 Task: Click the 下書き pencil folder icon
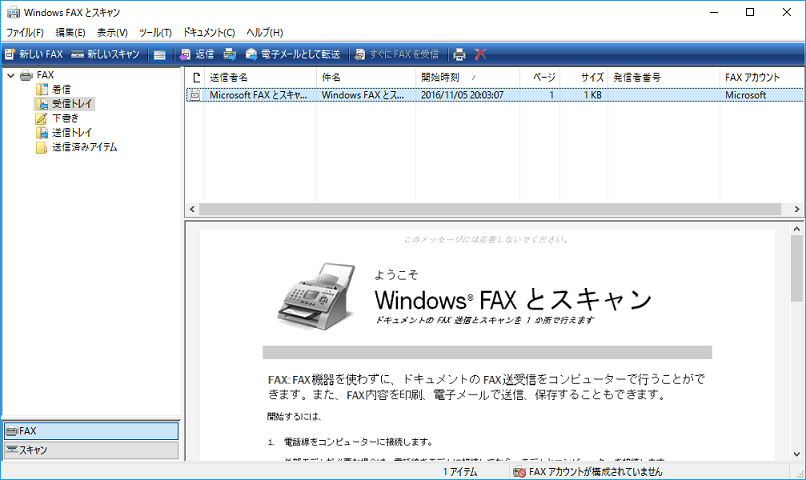pyautogui.click(x=41, y=118)
